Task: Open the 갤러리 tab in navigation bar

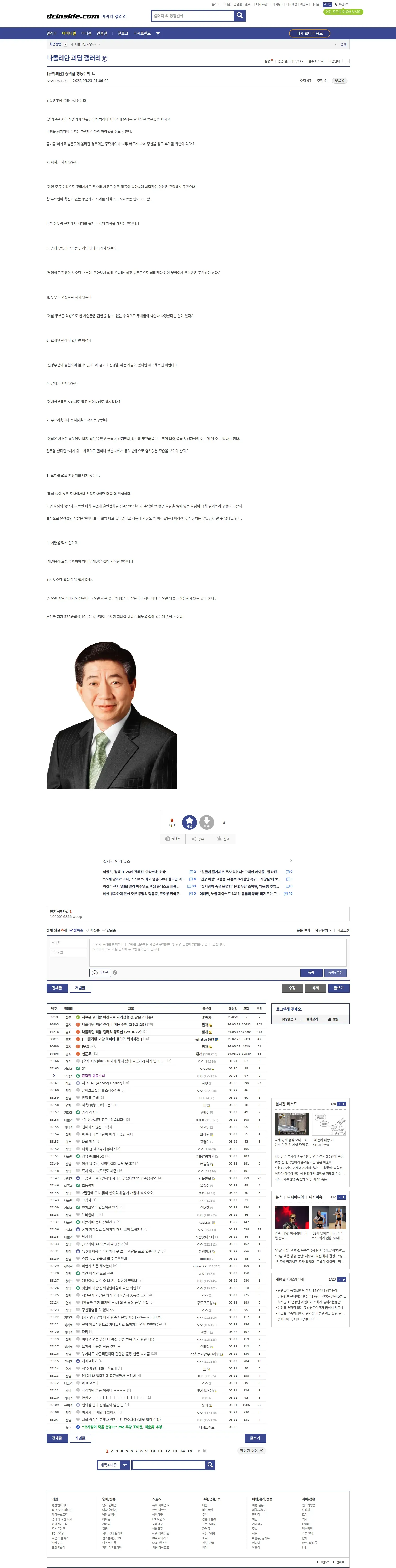Action: [52, 33]
